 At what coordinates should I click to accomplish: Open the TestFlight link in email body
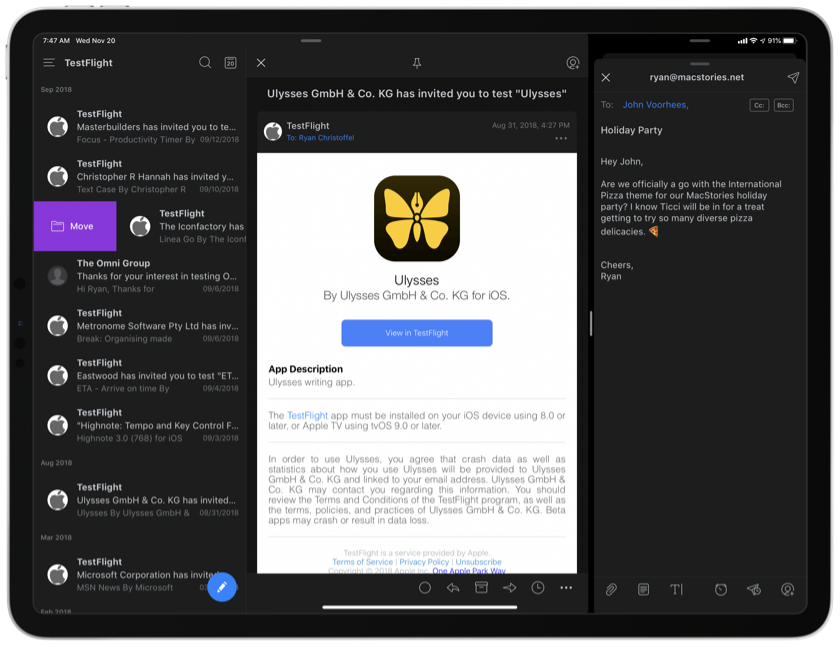(x=307, y=416)
